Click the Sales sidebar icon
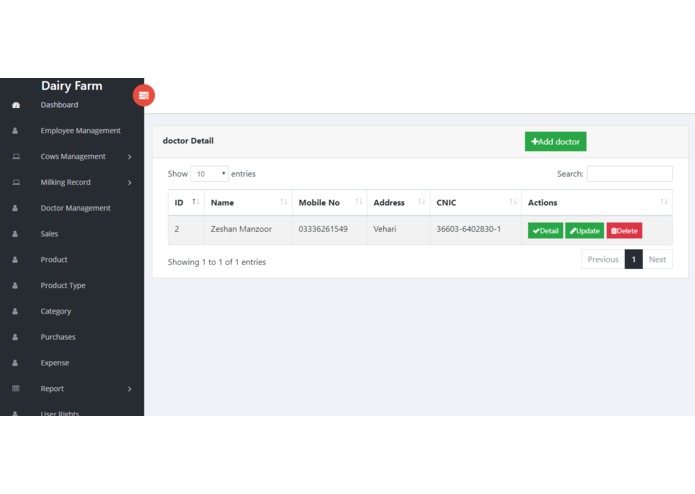The width and height of the screenshot is (695, 494). pyautogui.click(x=15, y=233)
